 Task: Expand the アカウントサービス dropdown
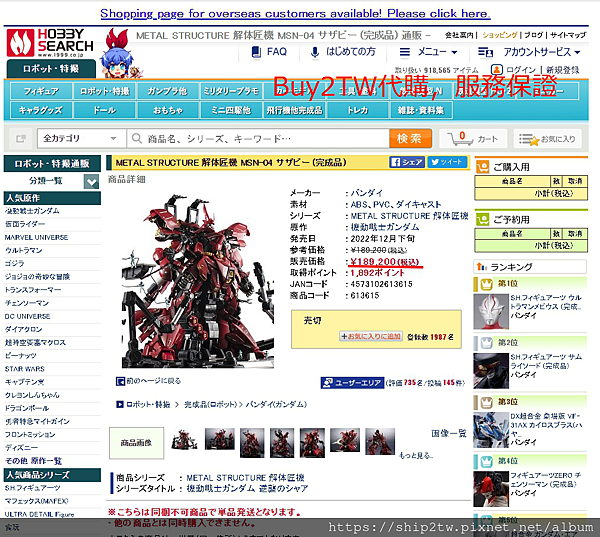(x=529, y=52)
